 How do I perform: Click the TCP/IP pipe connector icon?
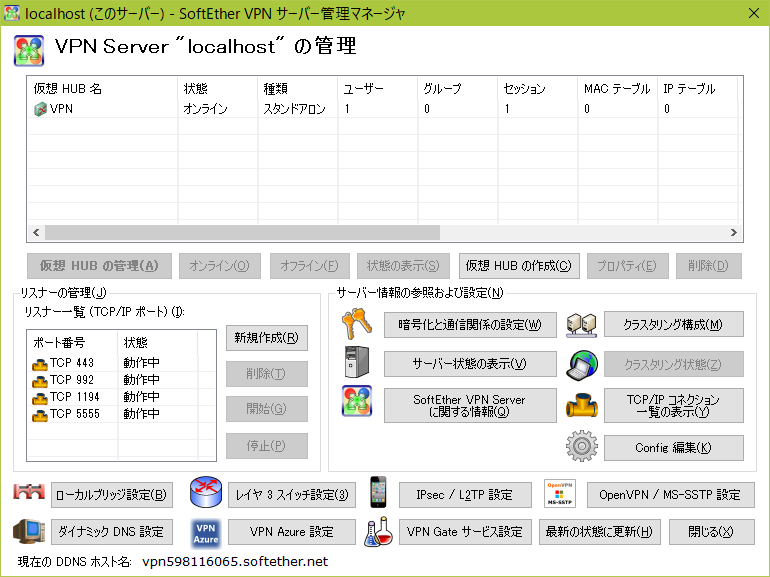pos(582,405)
